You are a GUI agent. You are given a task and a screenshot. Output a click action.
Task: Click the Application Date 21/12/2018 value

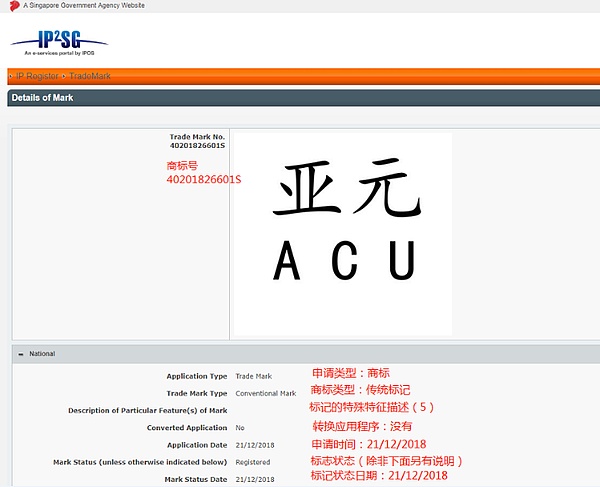pyautogui.click(x=256, y=445)
